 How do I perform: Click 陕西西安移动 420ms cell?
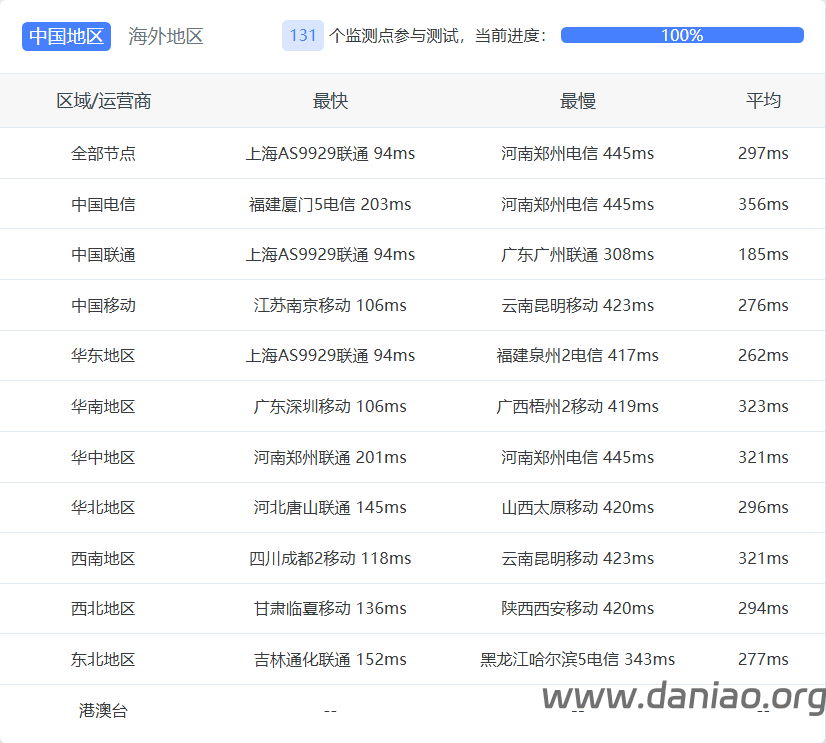pos(577,609)
